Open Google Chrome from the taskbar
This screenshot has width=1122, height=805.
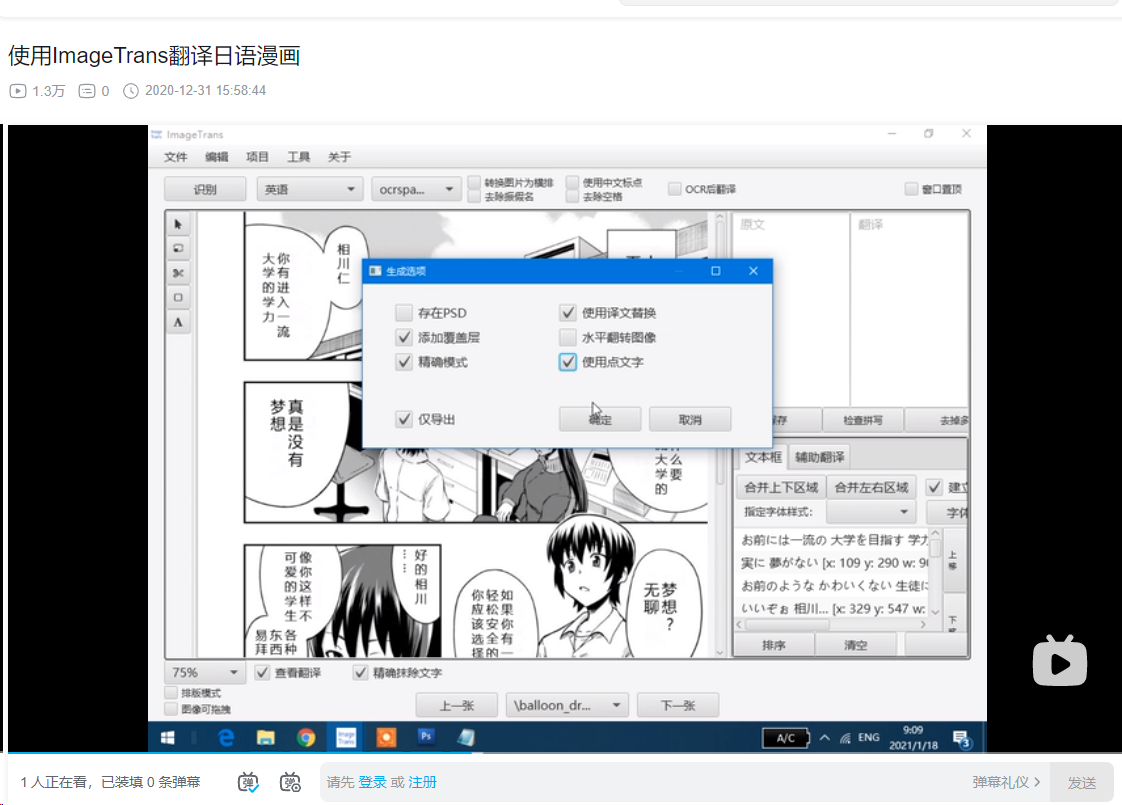306,738
